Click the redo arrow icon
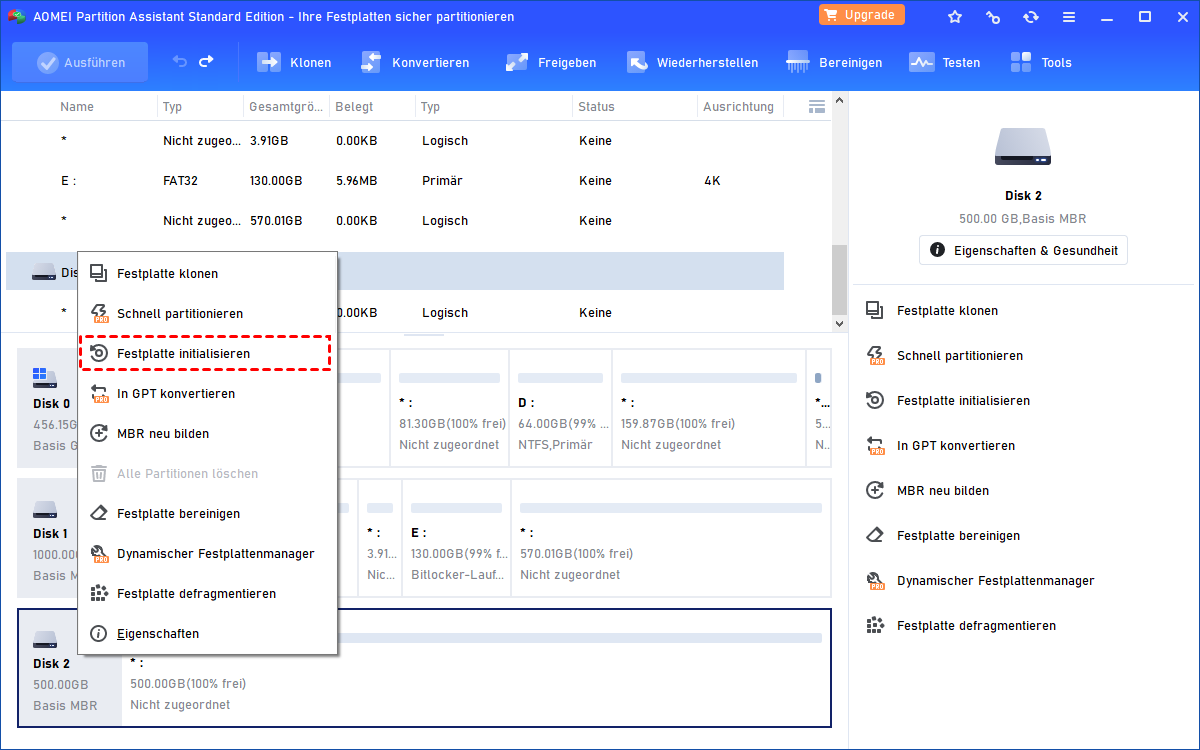The image size is (1200, 750). pos(206,61)
